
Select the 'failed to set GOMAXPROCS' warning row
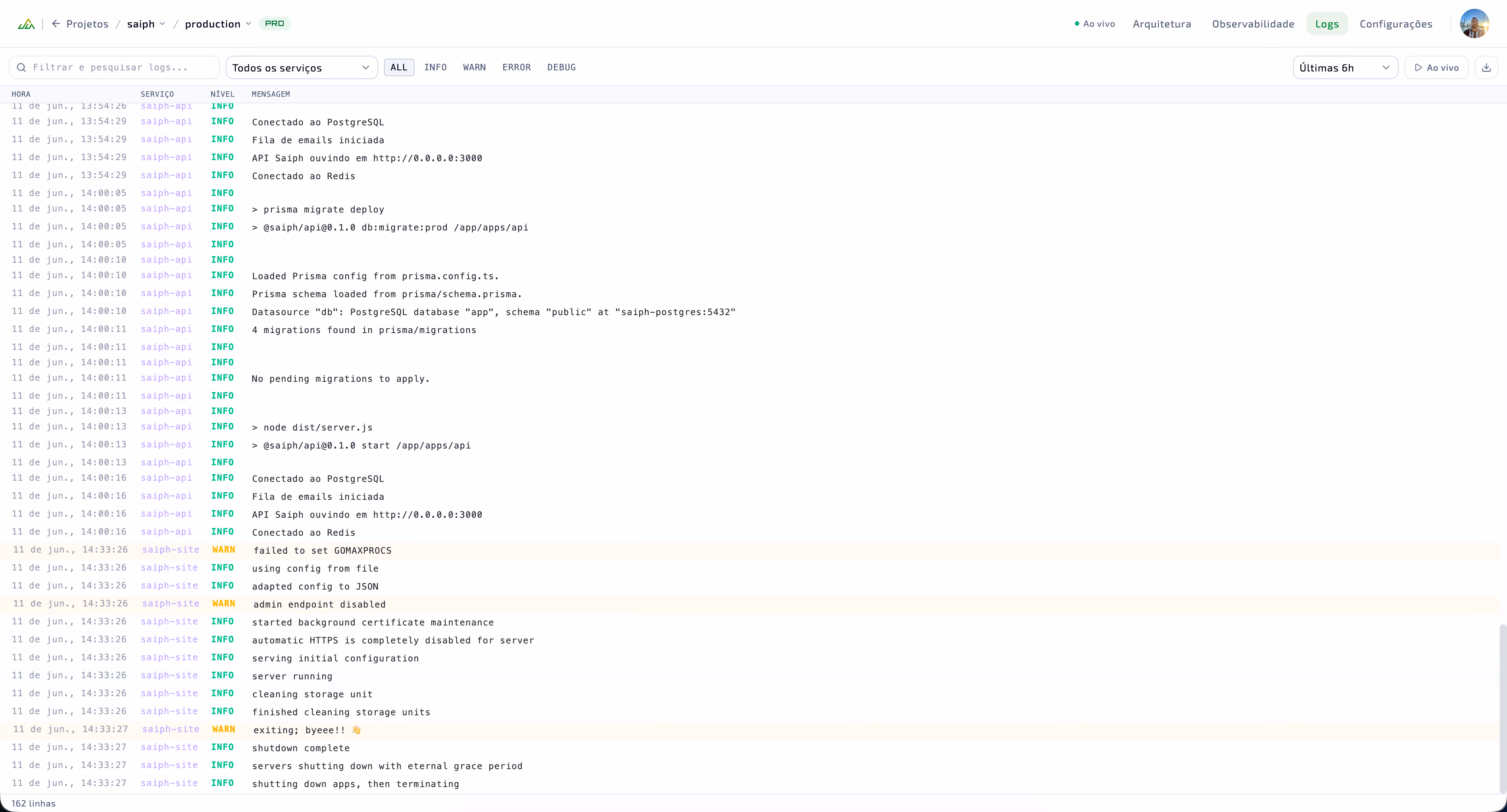coord(750,550)
